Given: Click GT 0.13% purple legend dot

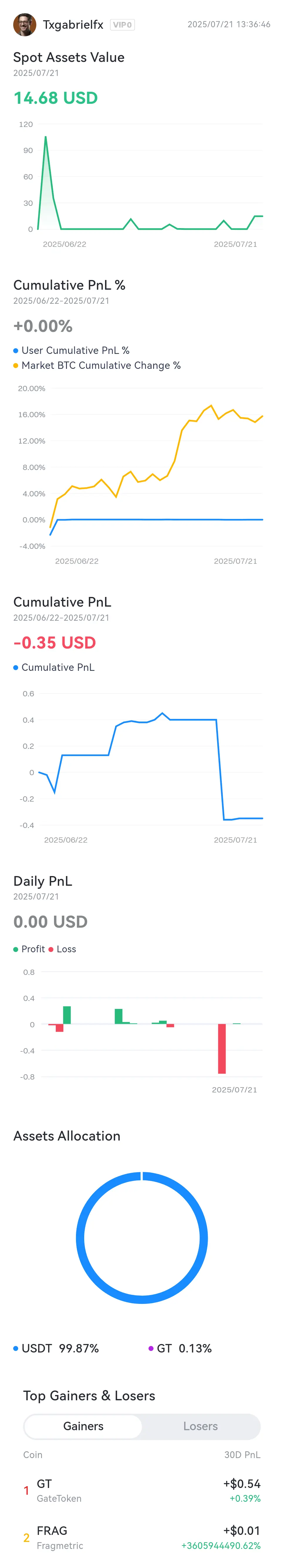Looking at the screenshot, I should (x=151, y=1348).
